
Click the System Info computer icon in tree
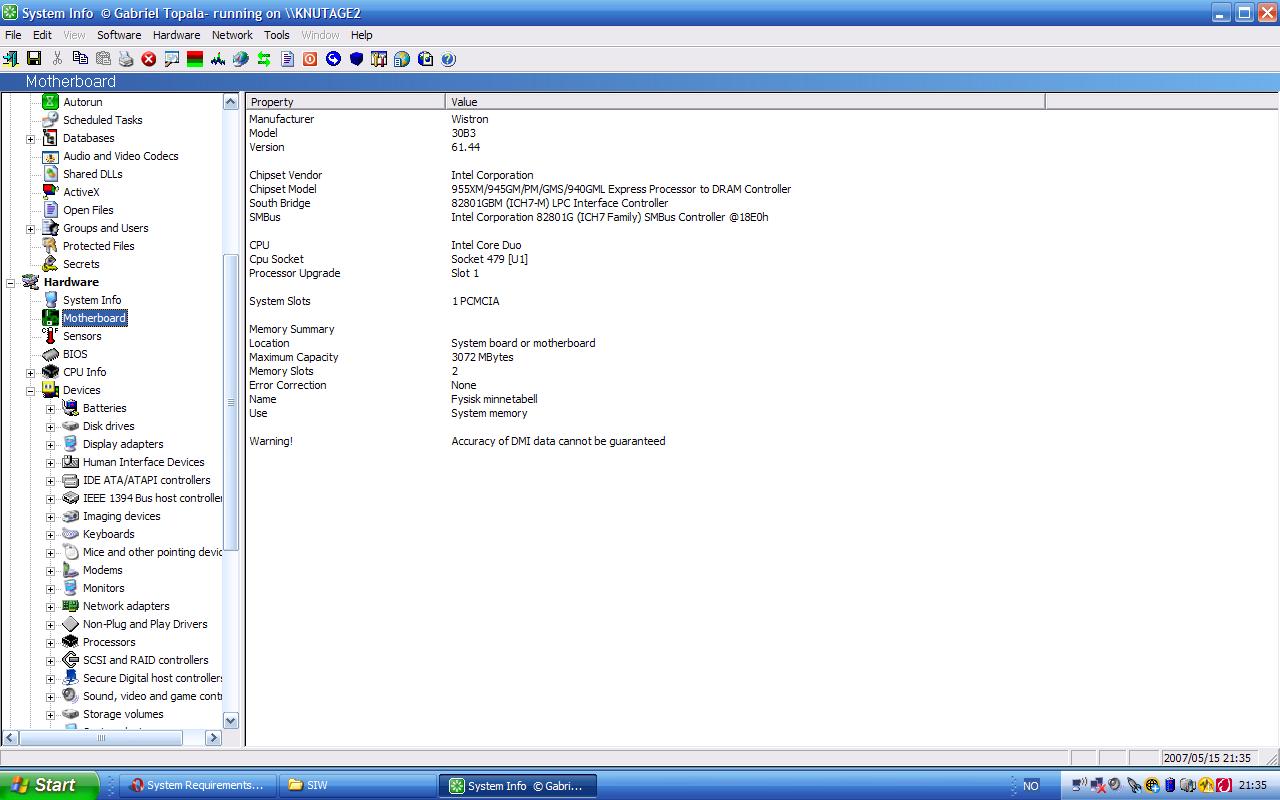pyautogui.click(x=50, y=300)
